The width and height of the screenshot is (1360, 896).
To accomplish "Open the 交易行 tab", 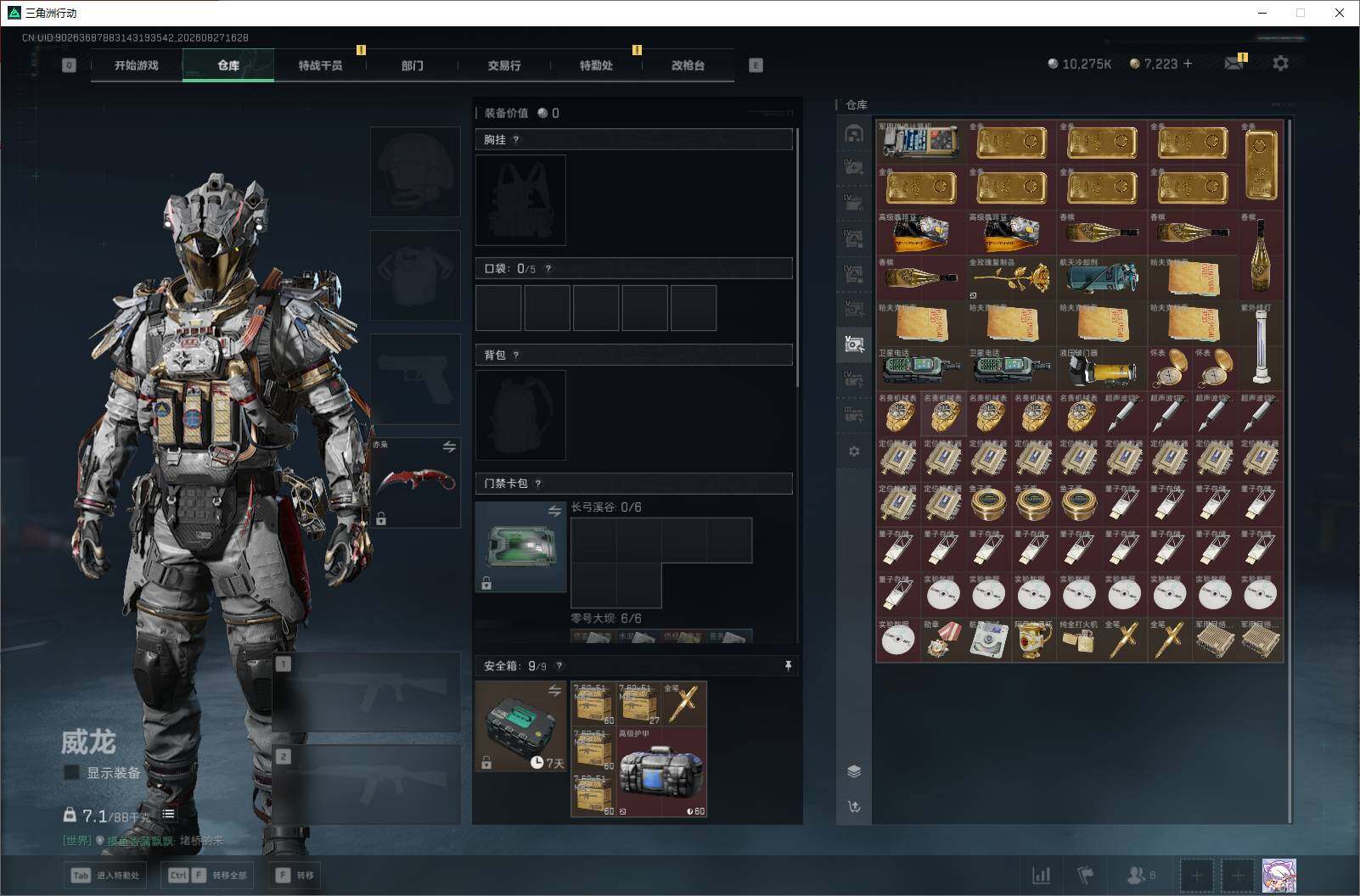I will [503, 65].
